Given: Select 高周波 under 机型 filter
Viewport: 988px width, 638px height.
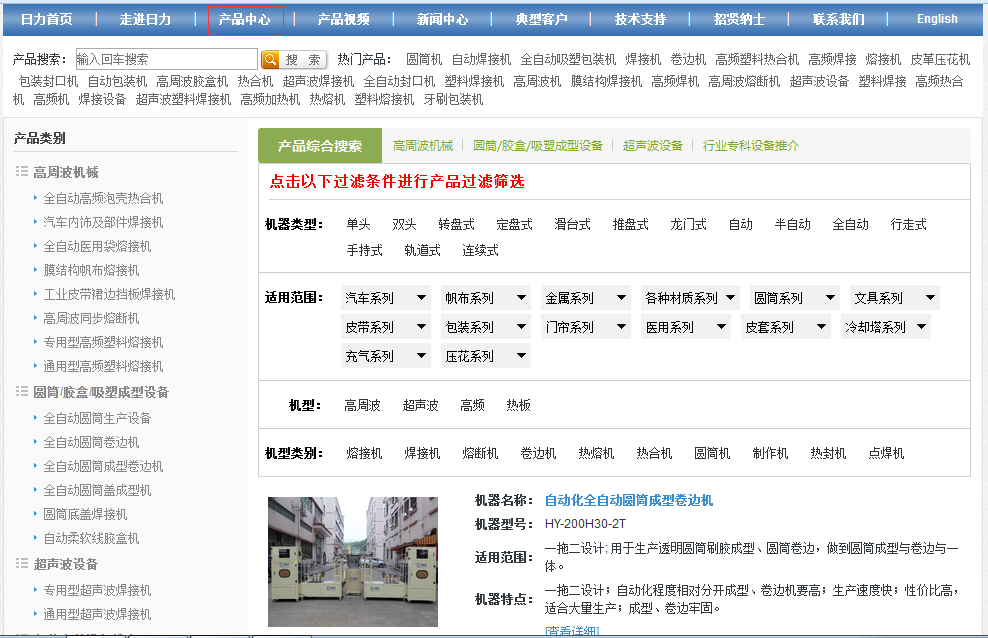Looking at the screenshot, I should pos(362,406).
